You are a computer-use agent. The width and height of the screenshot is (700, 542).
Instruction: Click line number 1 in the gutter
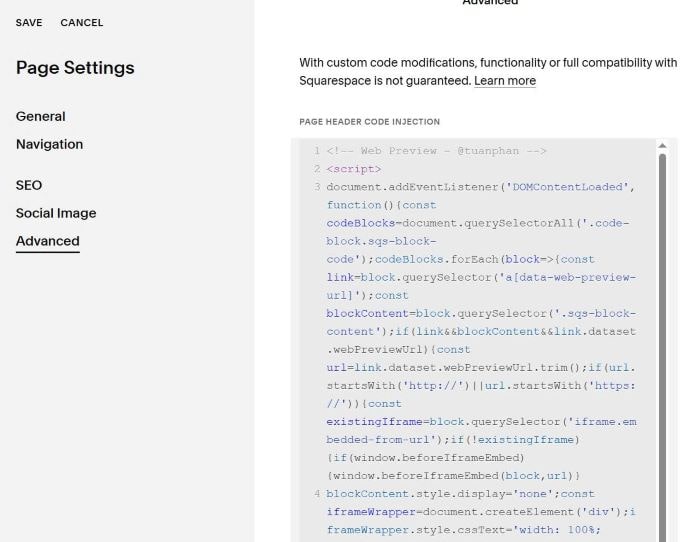317,151
